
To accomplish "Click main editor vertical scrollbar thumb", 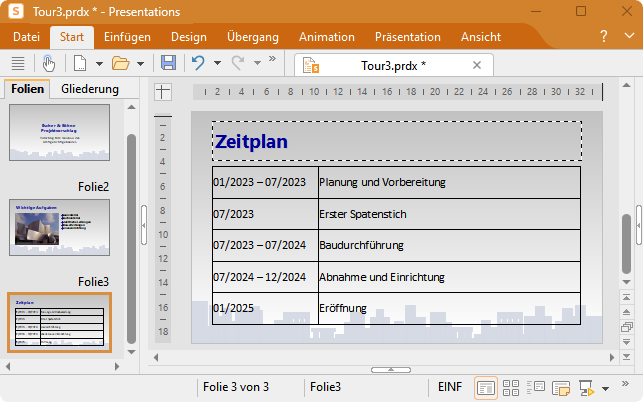I will pos(626,244).
